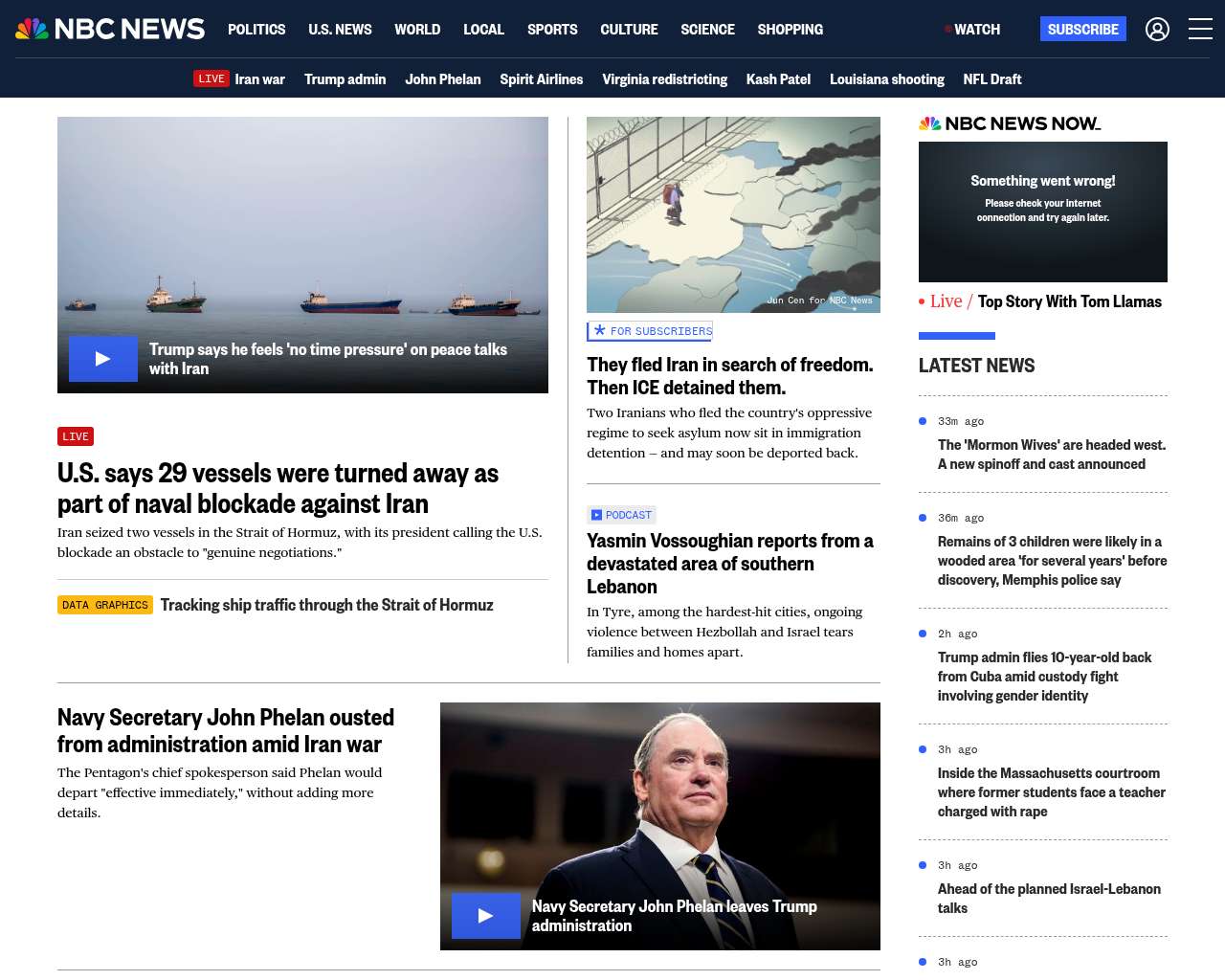This screenshot has width=1225, height=980.
Task: Play the Trump peace talks video
Action: [103, 359]
